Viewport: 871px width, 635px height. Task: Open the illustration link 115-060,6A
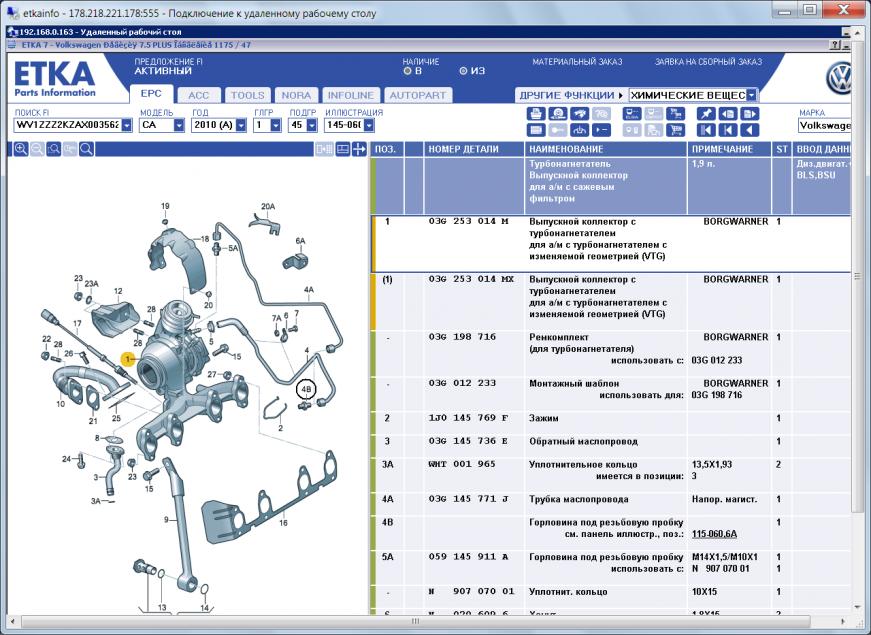(x=714, y=534)
